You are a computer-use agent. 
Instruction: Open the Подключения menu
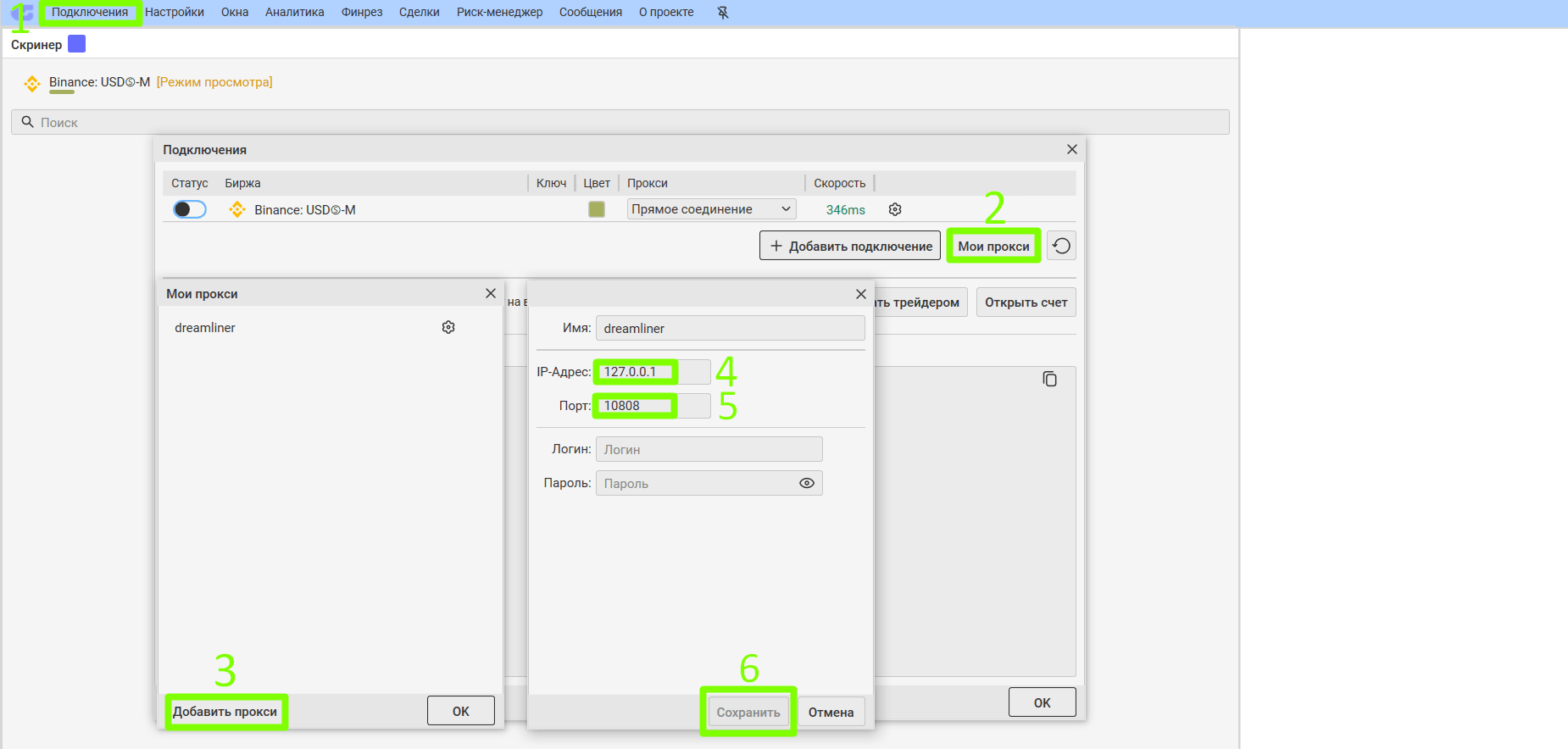(x=90, y=13)
